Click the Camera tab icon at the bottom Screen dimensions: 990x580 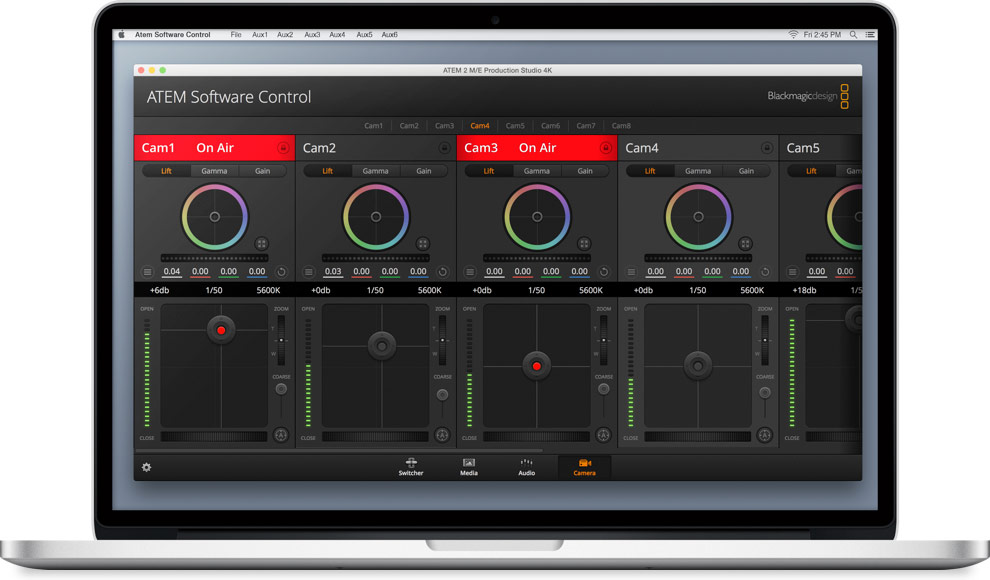pyautogui.click(x=584, y=463)
